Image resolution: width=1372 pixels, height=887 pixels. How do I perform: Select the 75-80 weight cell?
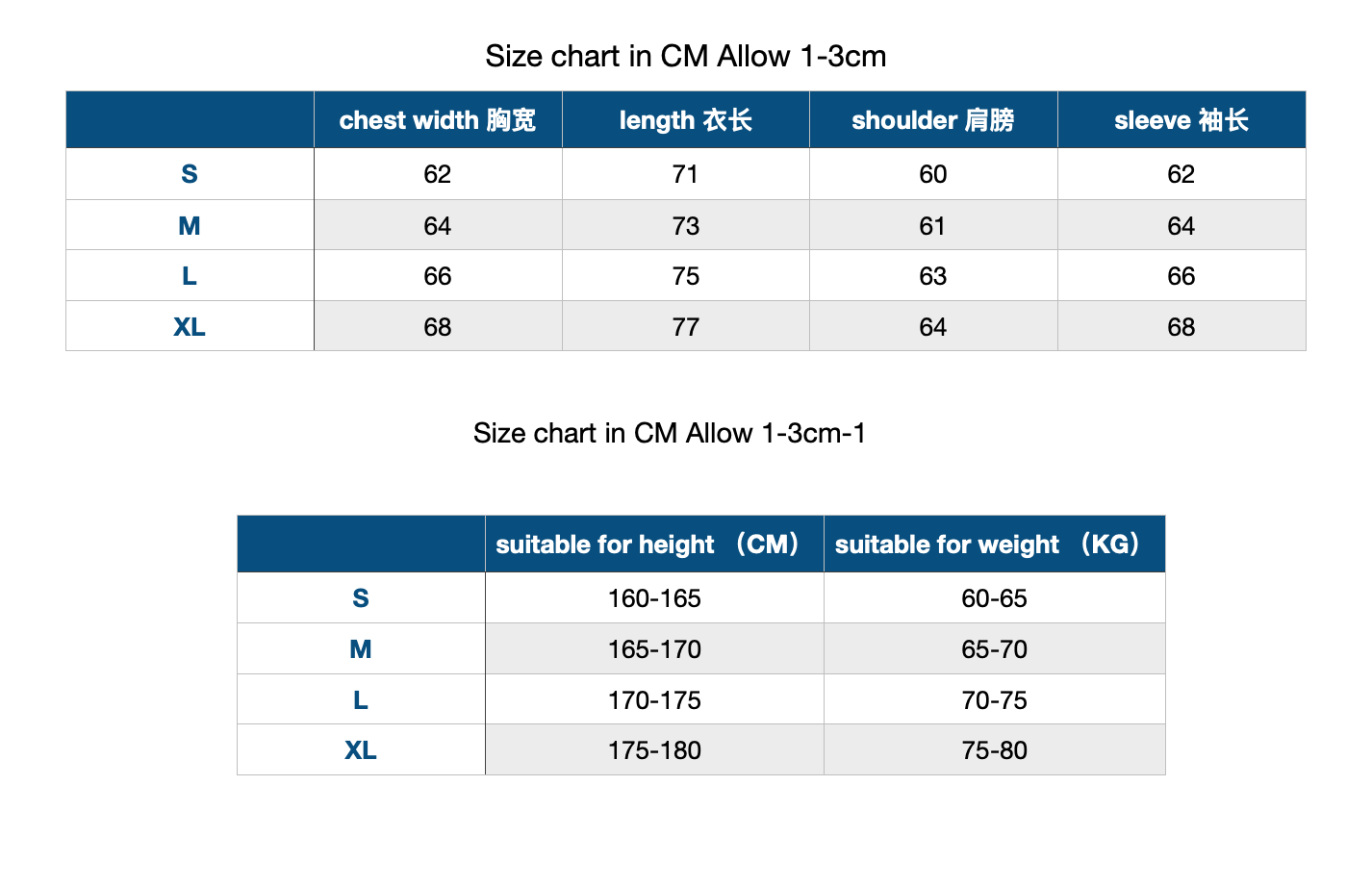994,750
